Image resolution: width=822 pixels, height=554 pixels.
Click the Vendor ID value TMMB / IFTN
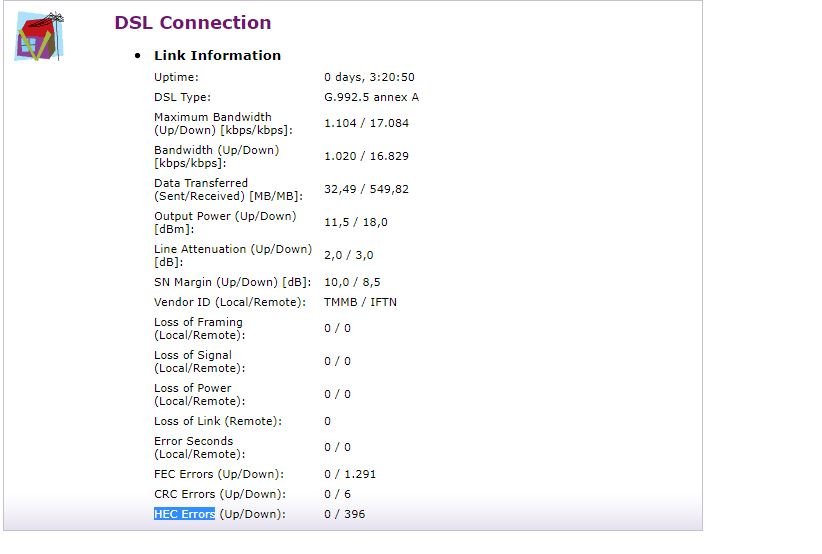coord(360,302)
